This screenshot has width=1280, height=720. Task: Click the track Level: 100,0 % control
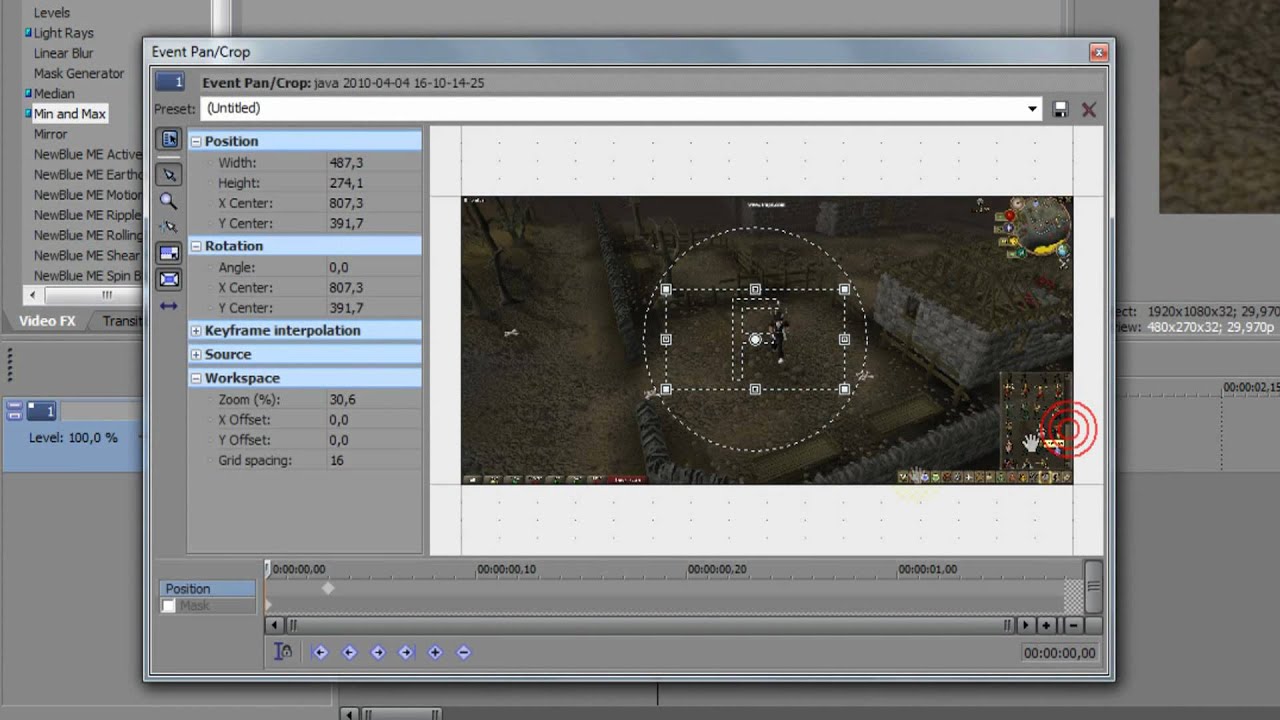pos(73,438)
